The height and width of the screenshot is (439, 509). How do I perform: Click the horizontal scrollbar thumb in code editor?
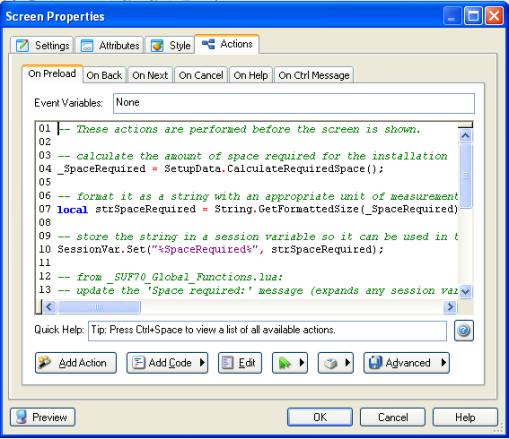[99, 307]
